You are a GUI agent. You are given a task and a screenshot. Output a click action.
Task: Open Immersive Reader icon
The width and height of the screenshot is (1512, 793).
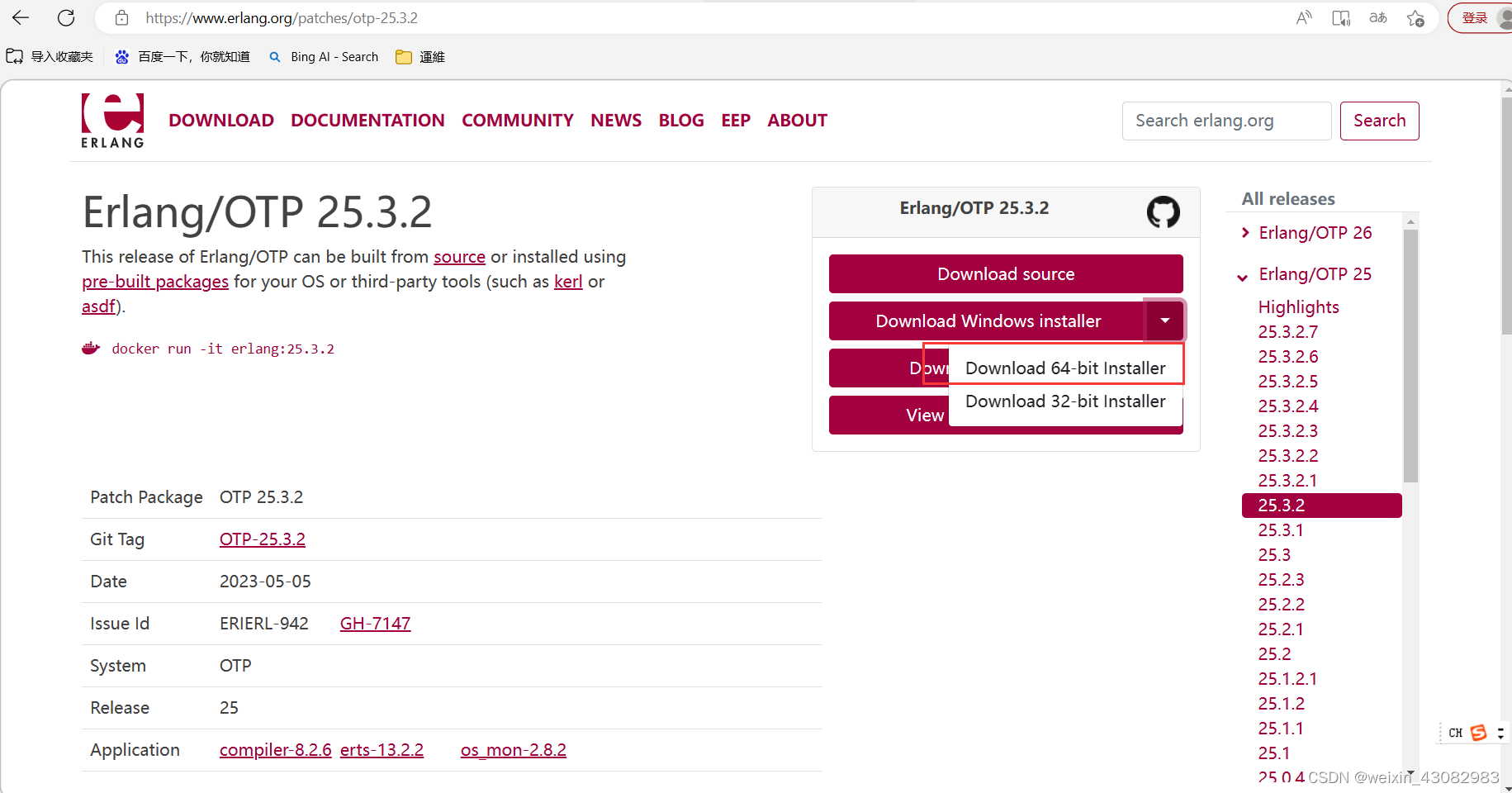pos(1340,17)
